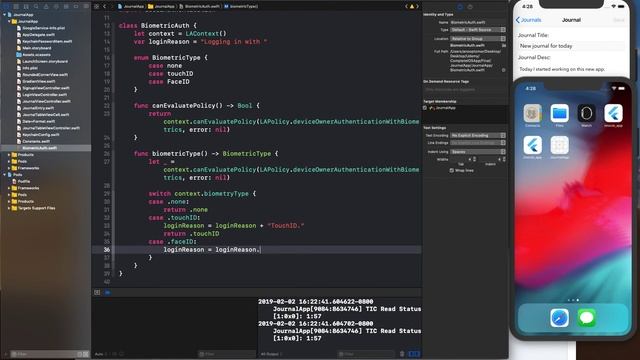Screen dimensions: 640x360
Task: Click the Journal Title text field in simulator
Action: point(571,46)
